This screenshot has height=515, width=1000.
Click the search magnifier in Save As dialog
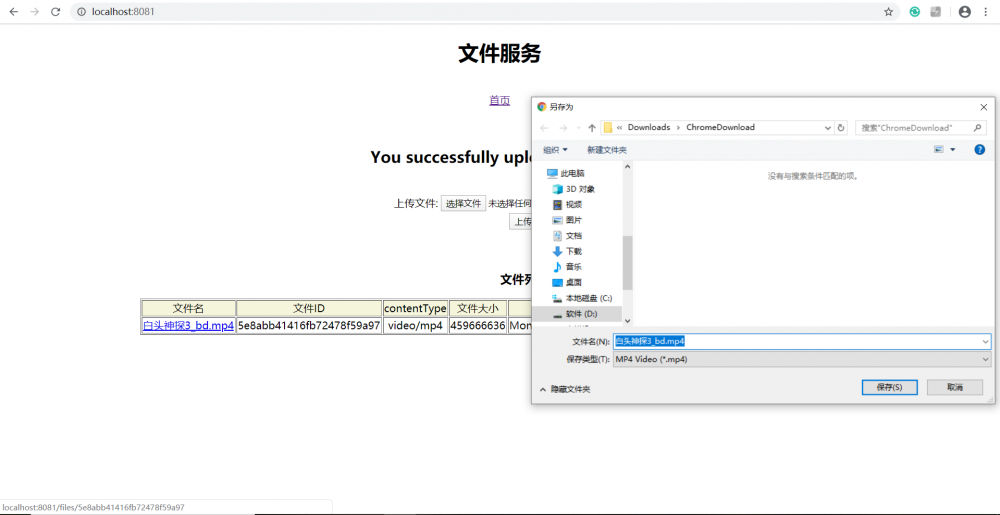(x=978, y=127)
